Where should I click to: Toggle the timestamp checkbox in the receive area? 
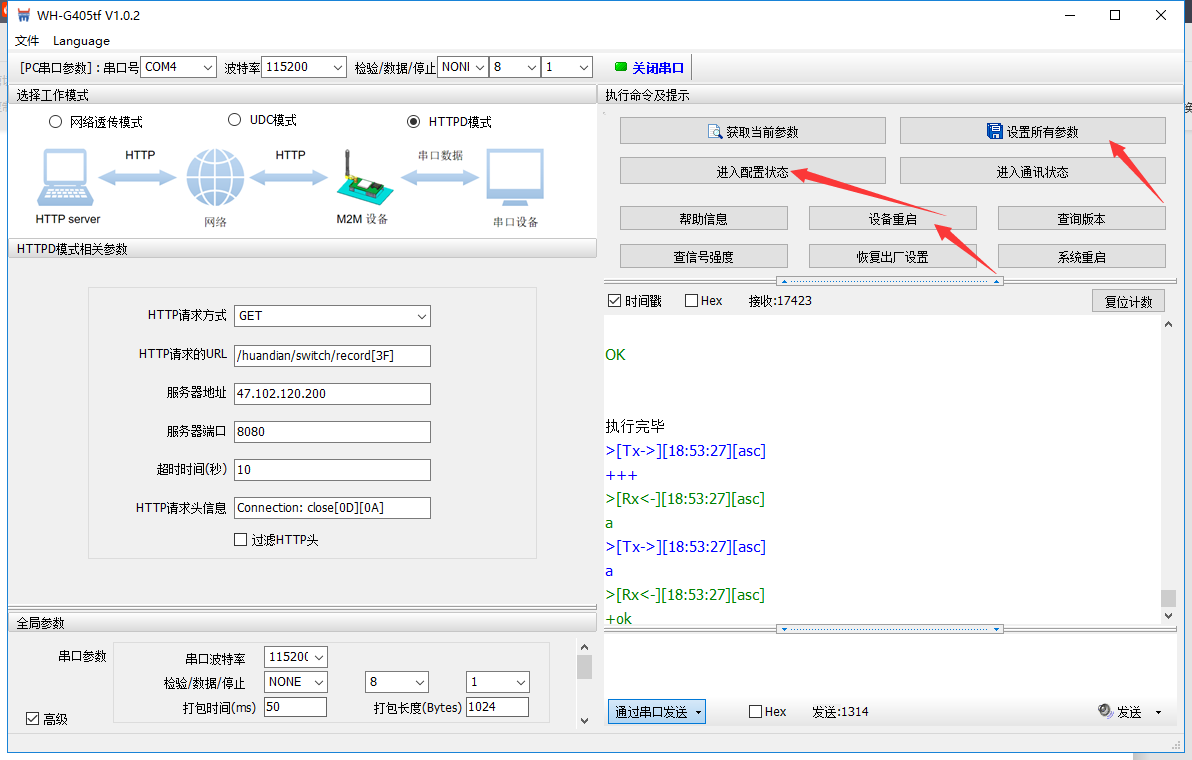614,301
